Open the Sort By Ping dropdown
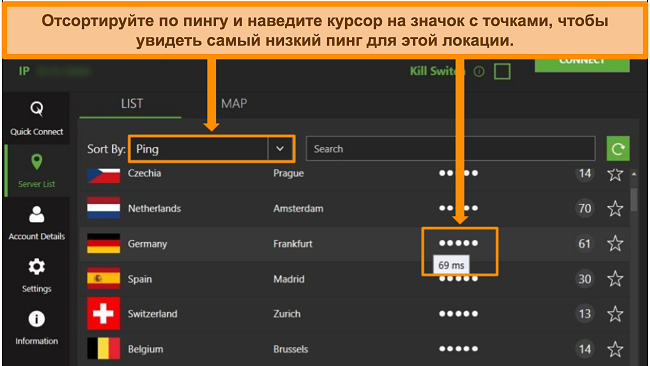Image resolution: width=650 pixels, height=366 pixels. 212,148
